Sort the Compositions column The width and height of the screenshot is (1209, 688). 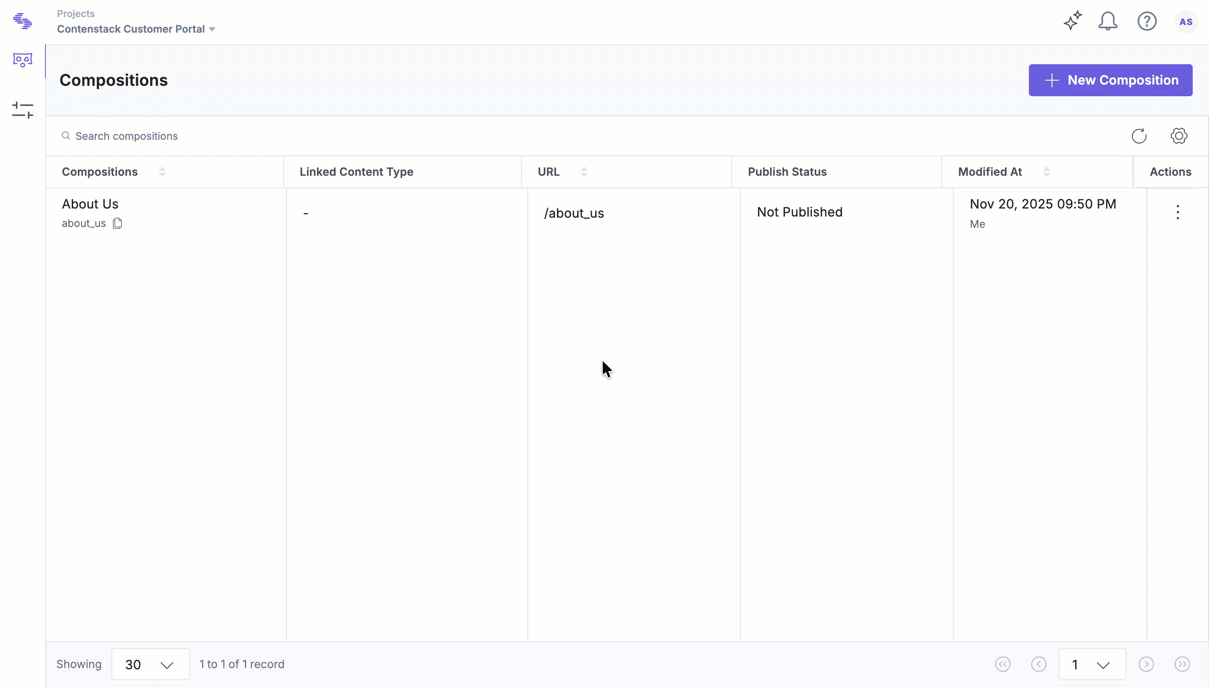[x=162, y=171]
